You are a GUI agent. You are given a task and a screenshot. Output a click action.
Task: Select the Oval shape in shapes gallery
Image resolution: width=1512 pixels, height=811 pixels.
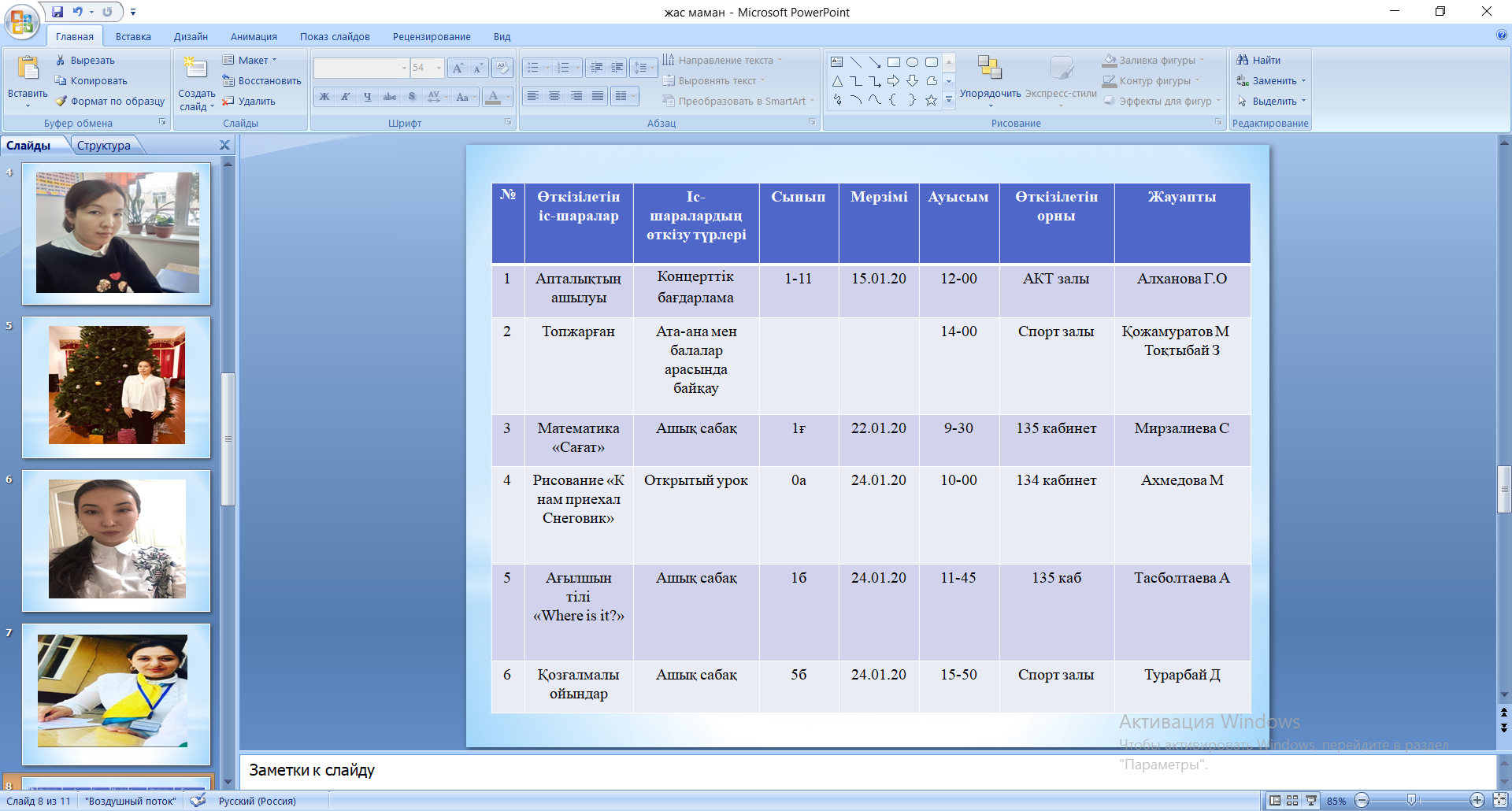913,61
